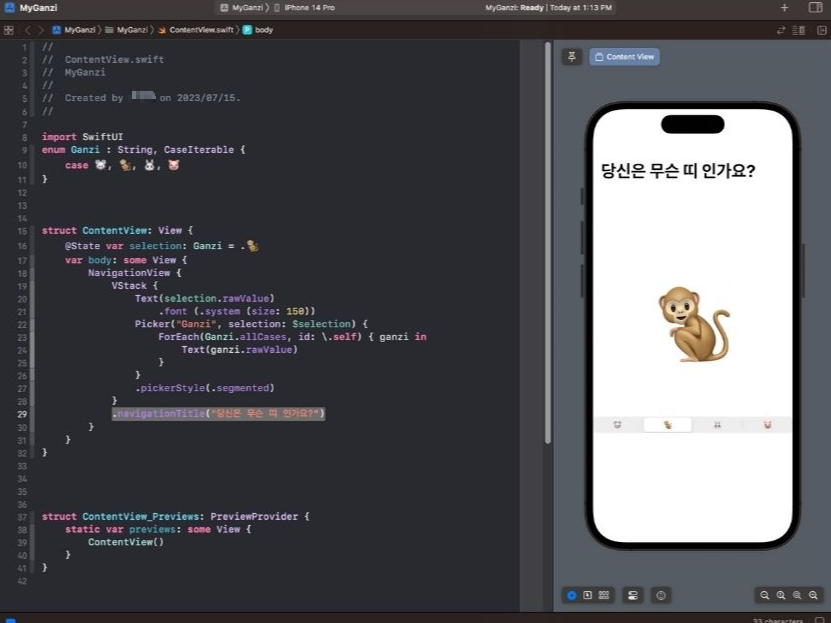Click preview navigation title 당신은 무슨 띠 인가요?
The width and height of the screenshot is (831, 623).
pos(678,171)
